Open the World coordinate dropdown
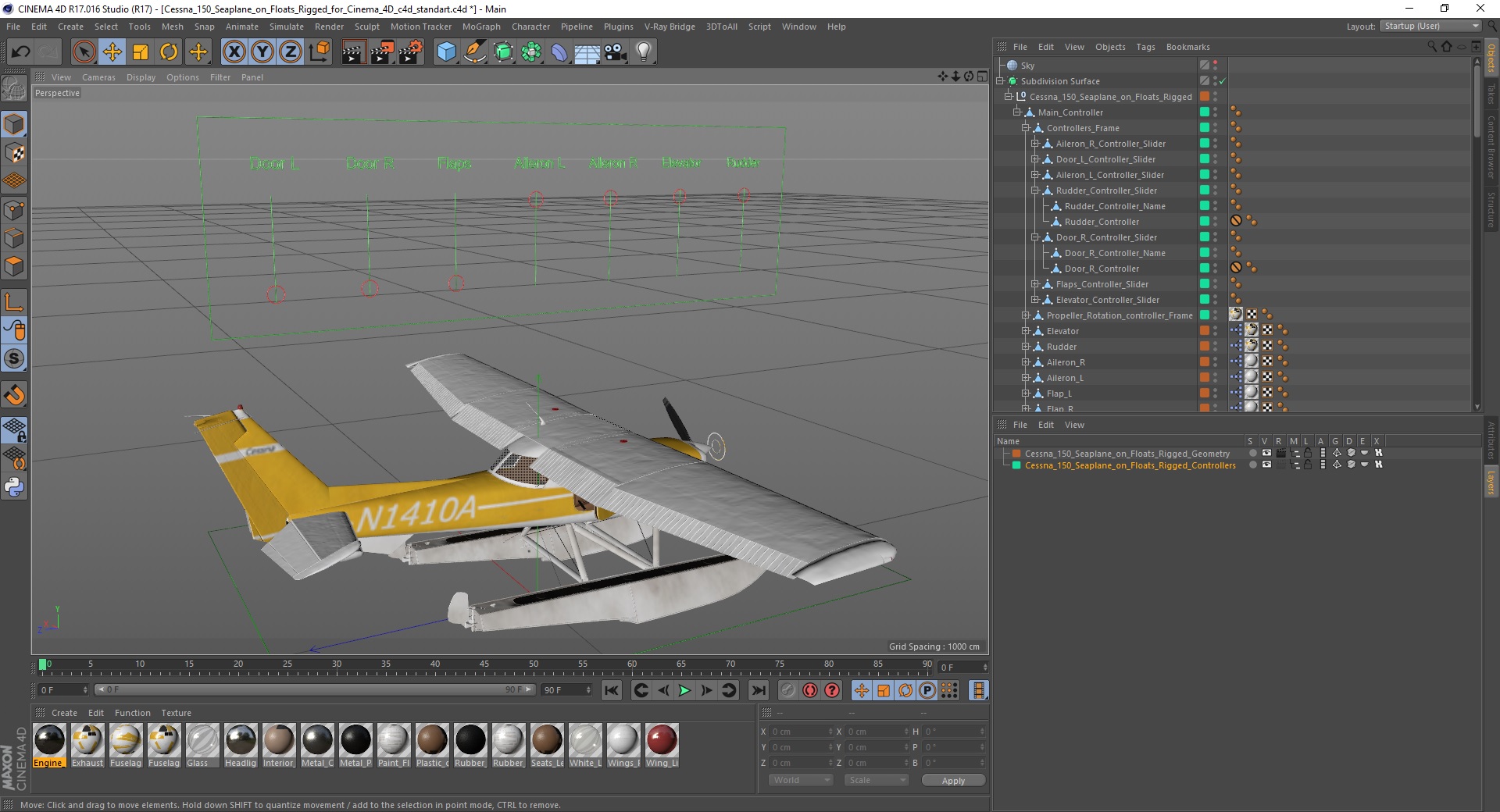This screenshot has height=812, width=1500. tap(802, 780)
